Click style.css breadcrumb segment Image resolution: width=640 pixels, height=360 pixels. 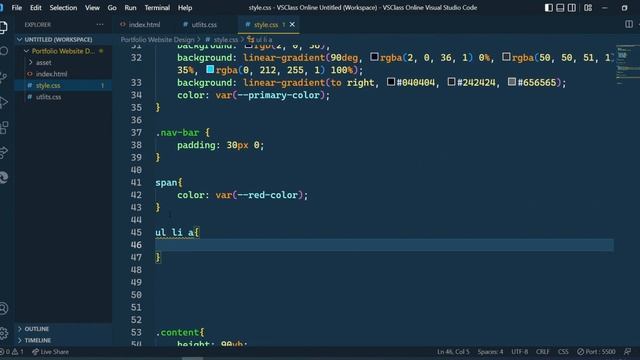[x=225, y=40]
